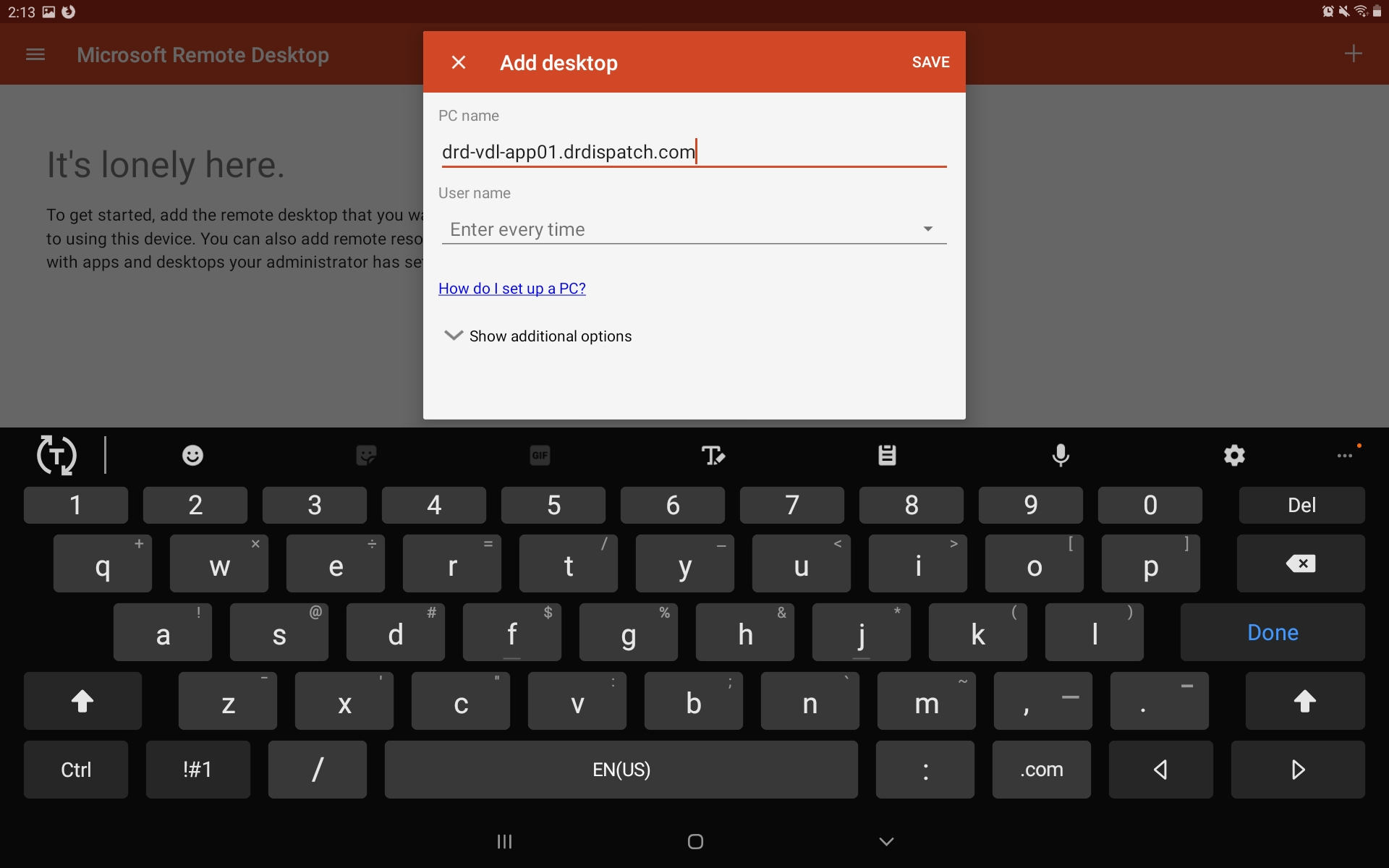Open the User name dropdown
The width and height of the screenshot is (1389, 868).
point(693,229)
